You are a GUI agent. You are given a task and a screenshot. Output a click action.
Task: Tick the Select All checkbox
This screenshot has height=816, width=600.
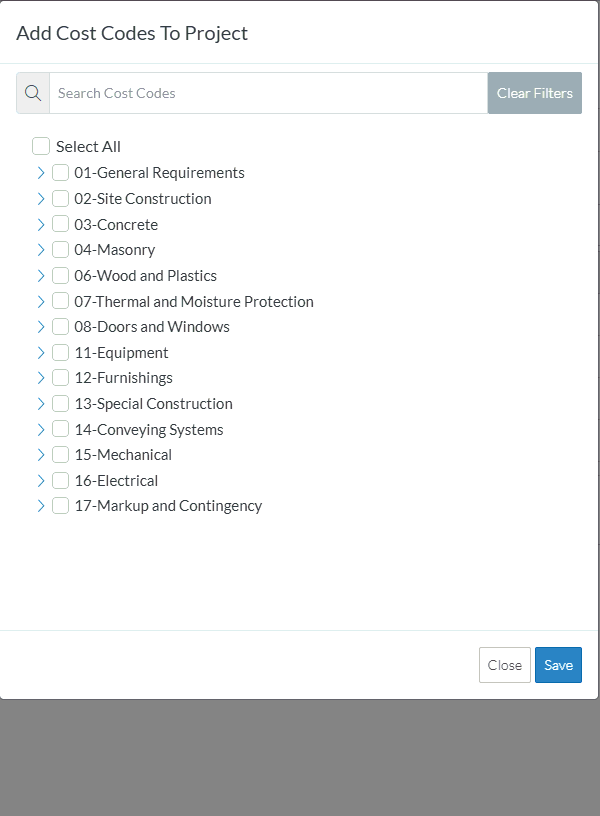(x=41, y=146)
